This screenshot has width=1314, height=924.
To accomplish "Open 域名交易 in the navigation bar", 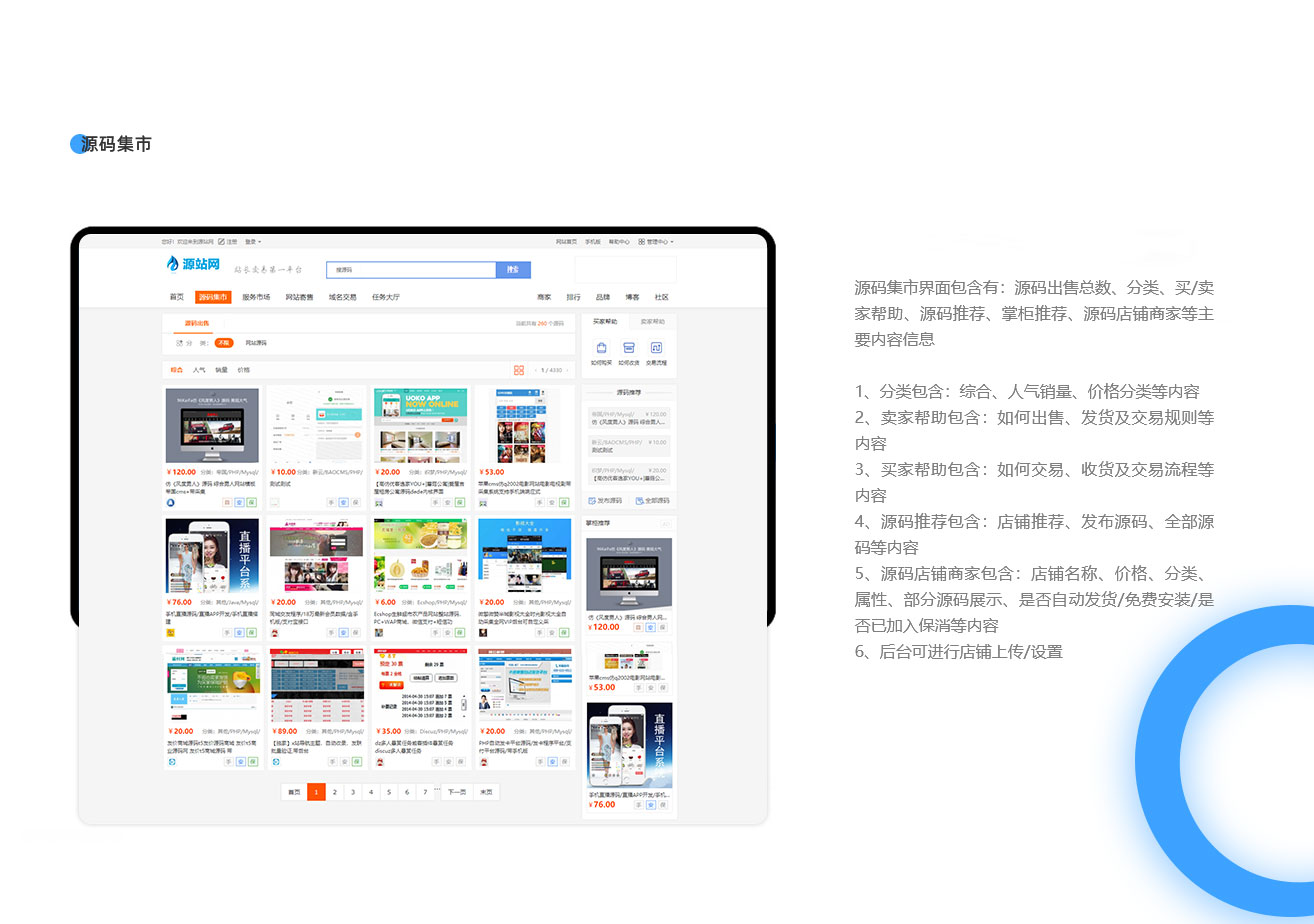I will click(x=342, y=297).
